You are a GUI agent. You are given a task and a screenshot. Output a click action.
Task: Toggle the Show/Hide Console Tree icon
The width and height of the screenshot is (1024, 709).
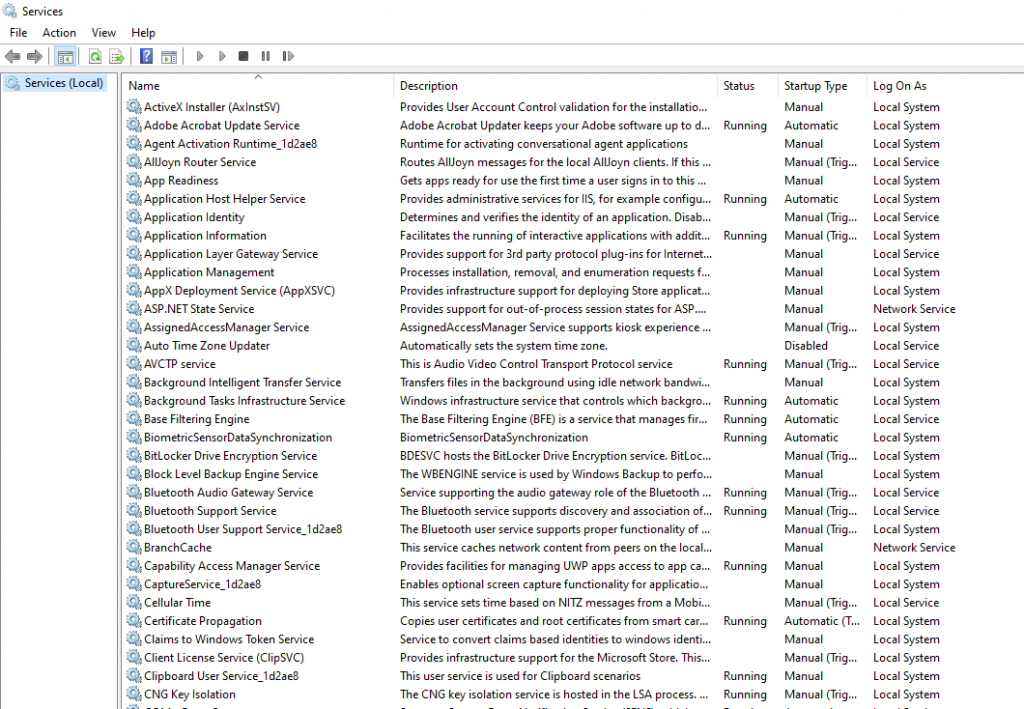[x=65, y=56]
